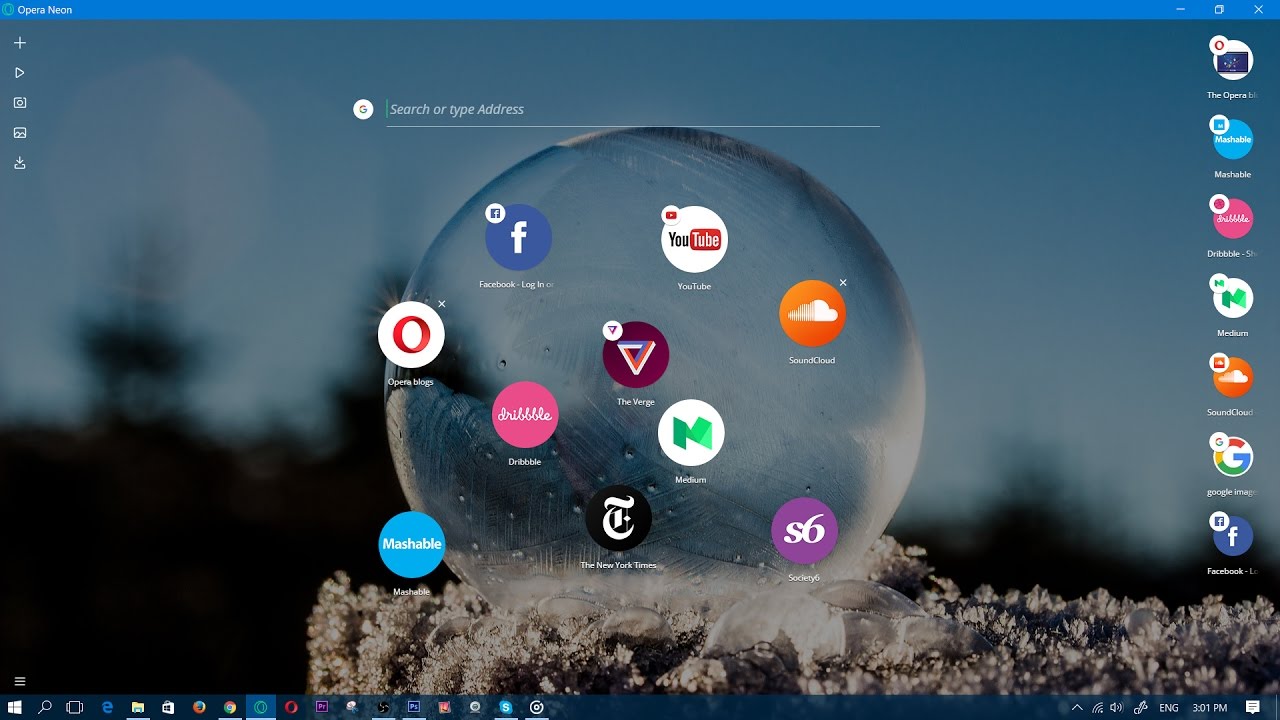The image size is (1280, 720).
Task: Switch to the Facebook tab in right tab bar
Action: pyautogui.click(x=1232, y=536)
